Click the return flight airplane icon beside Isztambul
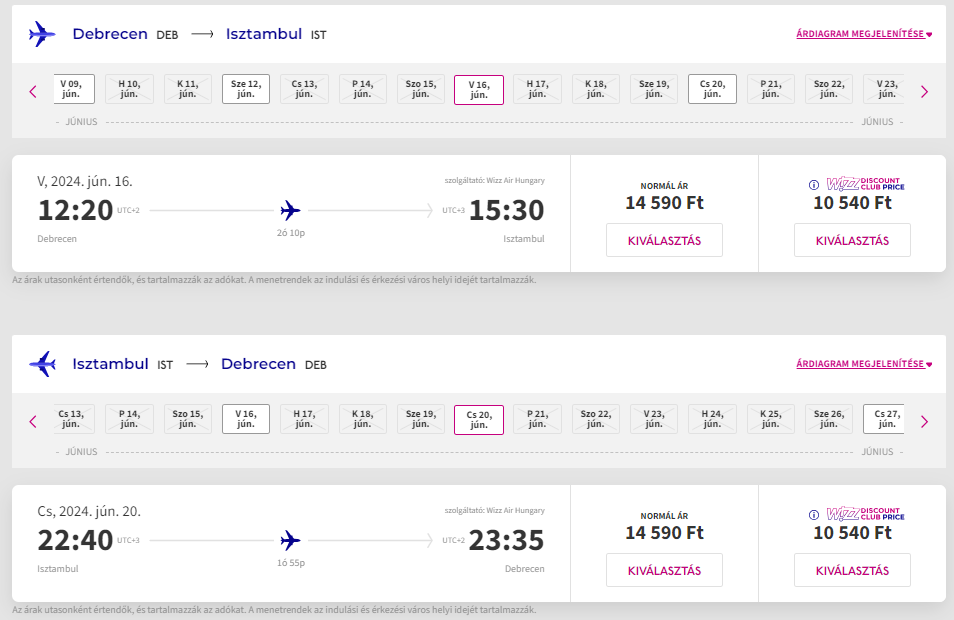 coord(42,364)
